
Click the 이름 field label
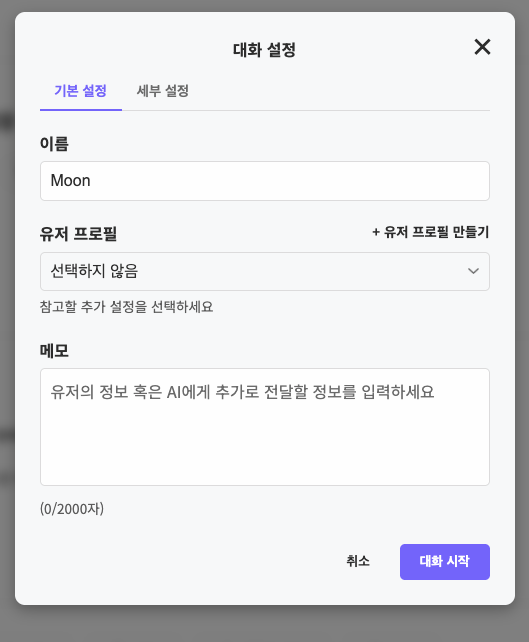pyautogui.click(x=54, y=144)
